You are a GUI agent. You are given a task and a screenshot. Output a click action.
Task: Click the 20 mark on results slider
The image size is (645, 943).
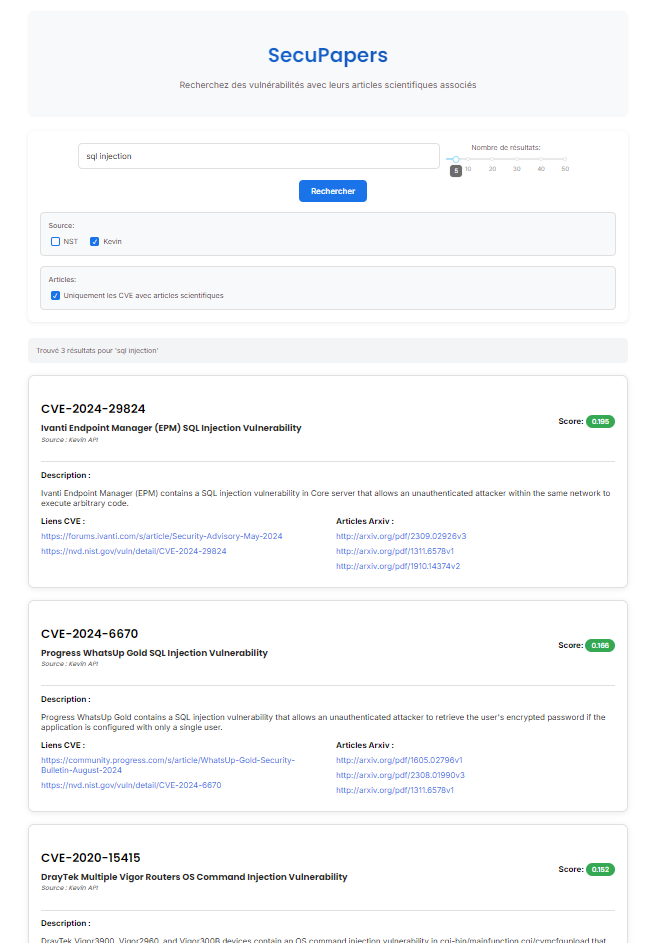coord(492,160)
